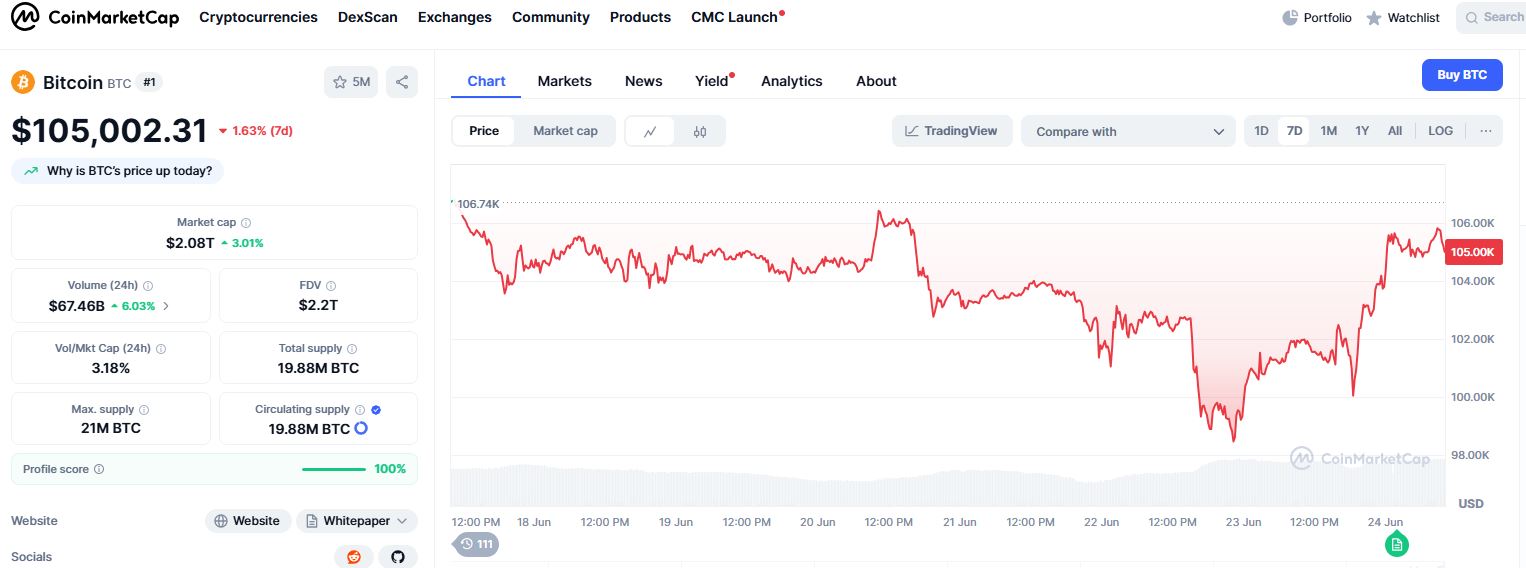The height and width of the screenshot is (568, 1526).
Task: Select the 7D time range
Action: [x=1294, y=131]
